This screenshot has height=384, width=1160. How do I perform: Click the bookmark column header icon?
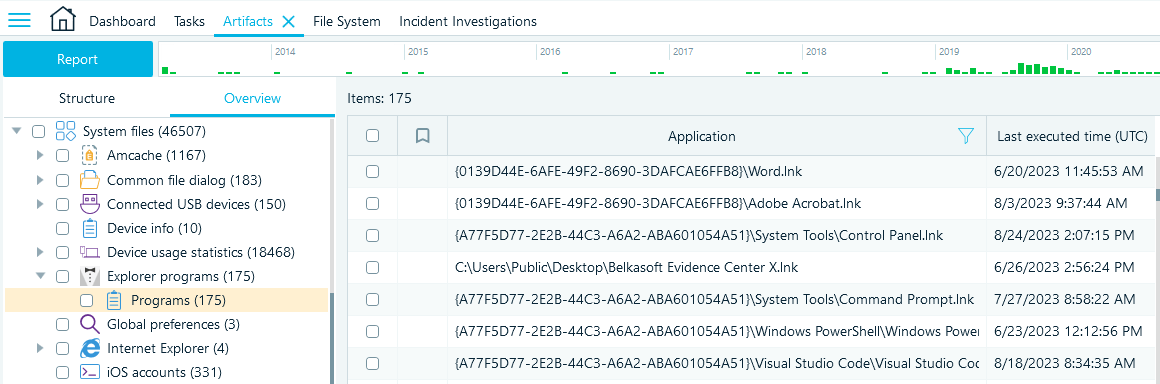click(x=422, y=135)
